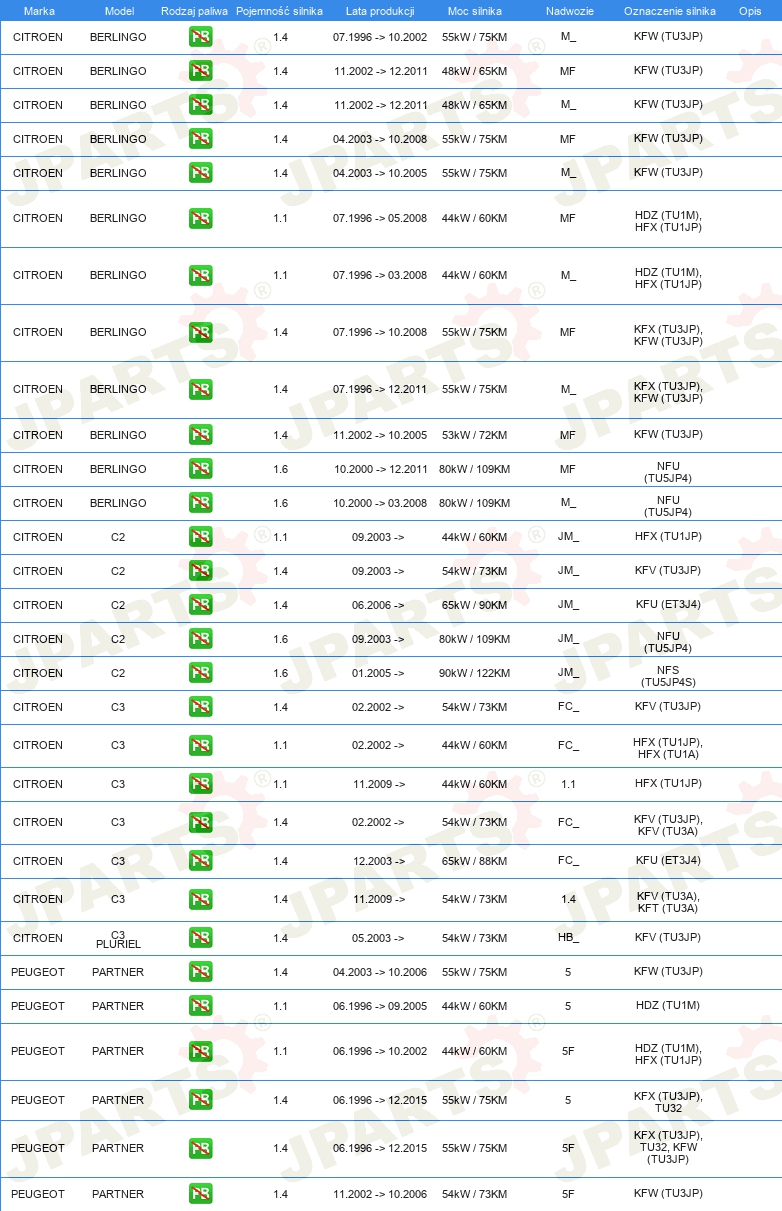The width and height of the screenshot is (782, 1211).
Task: Click fuel icon for Berlingo 53kW / 72KM row
Action: pyautogui.click(x=200, y=435)
